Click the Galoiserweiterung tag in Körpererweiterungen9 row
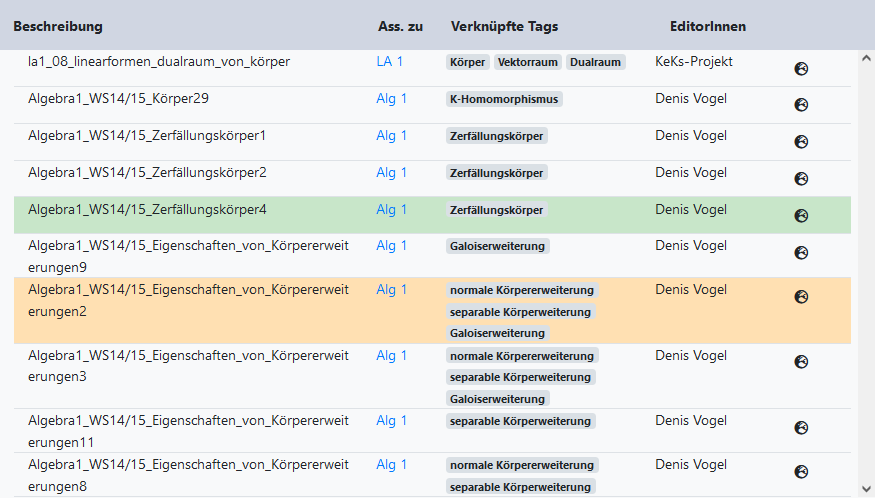This screenshot has width=875, height=498. [497, 246]
